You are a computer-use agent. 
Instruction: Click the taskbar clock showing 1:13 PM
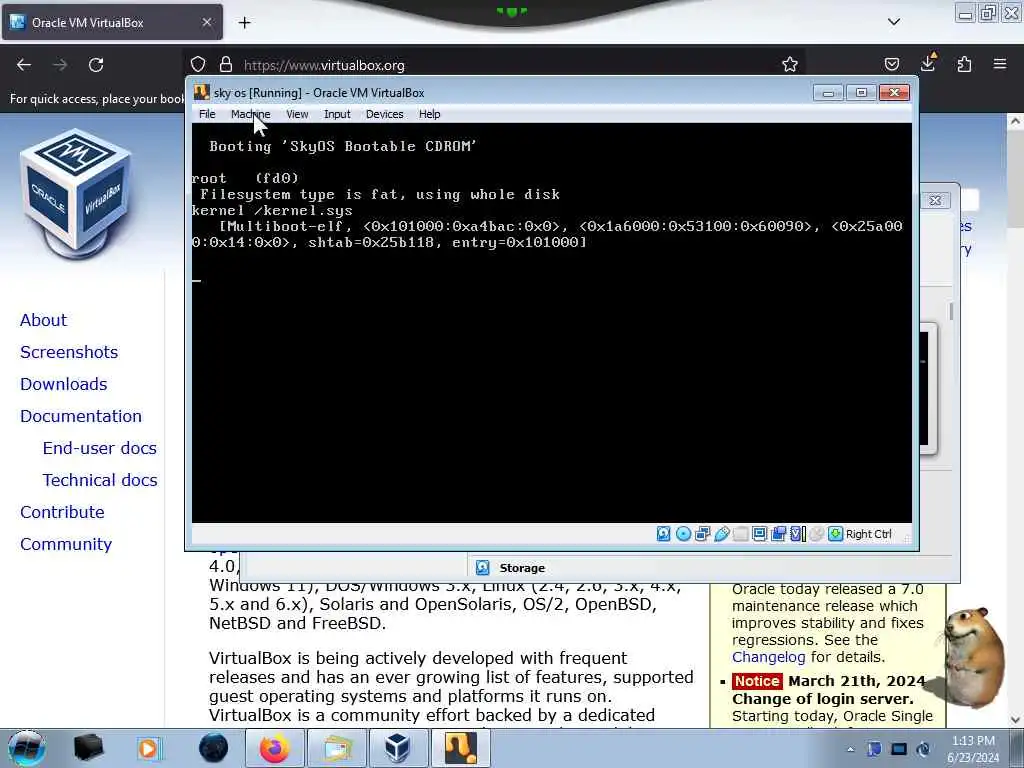[973, 749]
